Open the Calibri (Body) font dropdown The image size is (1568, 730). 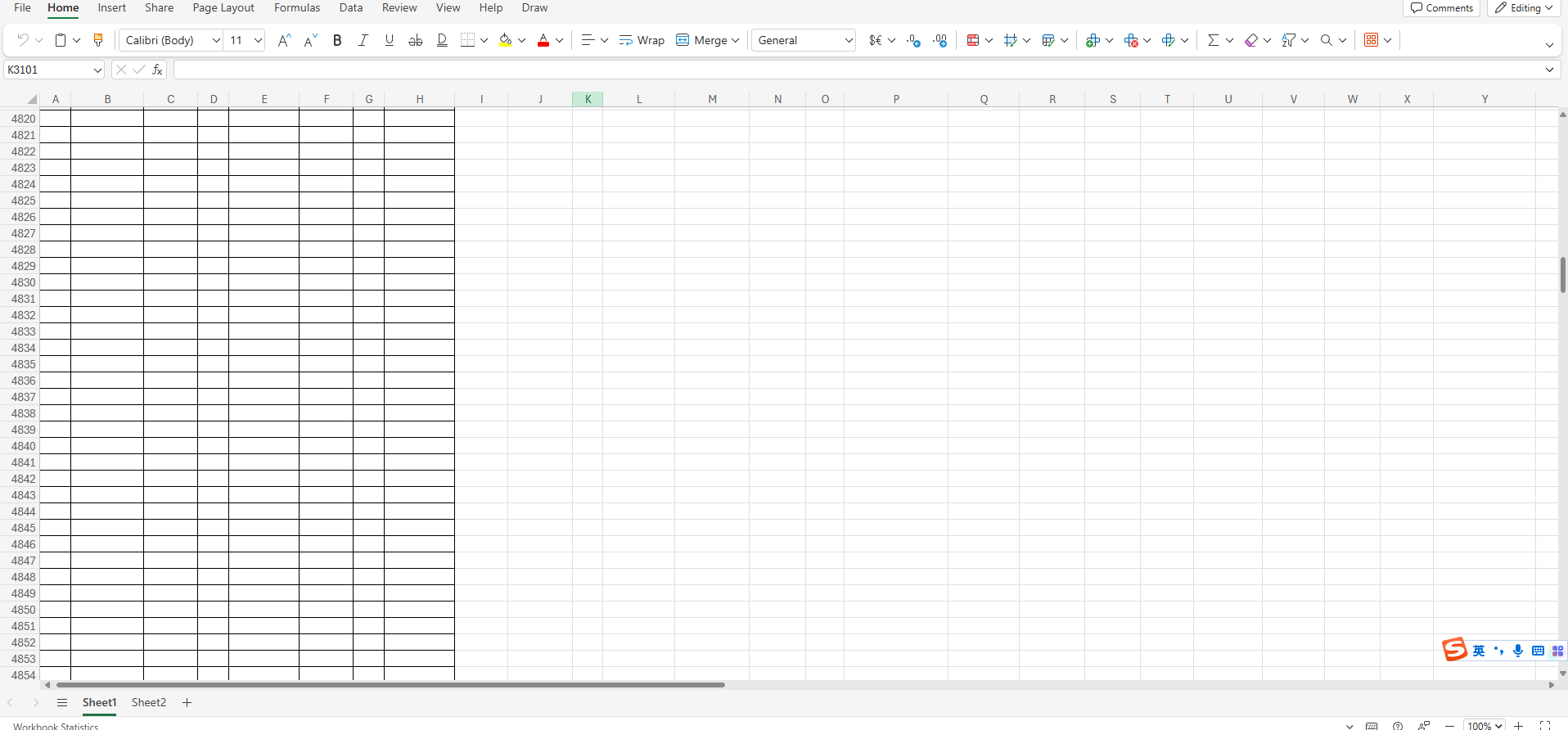tap(216, 40)
